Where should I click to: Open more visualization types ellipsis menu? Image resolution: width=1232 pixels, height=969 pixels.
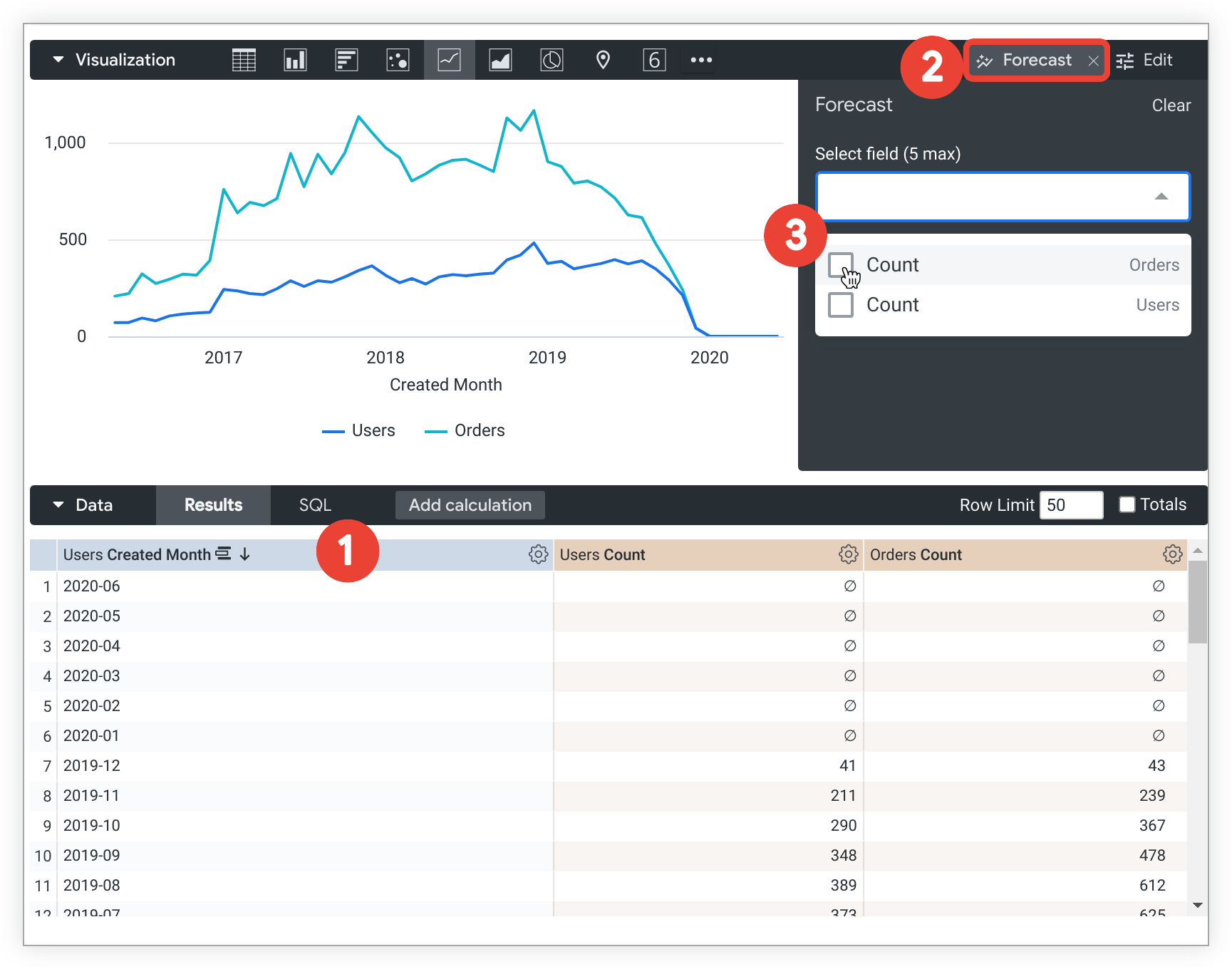(x=701, y=61)
